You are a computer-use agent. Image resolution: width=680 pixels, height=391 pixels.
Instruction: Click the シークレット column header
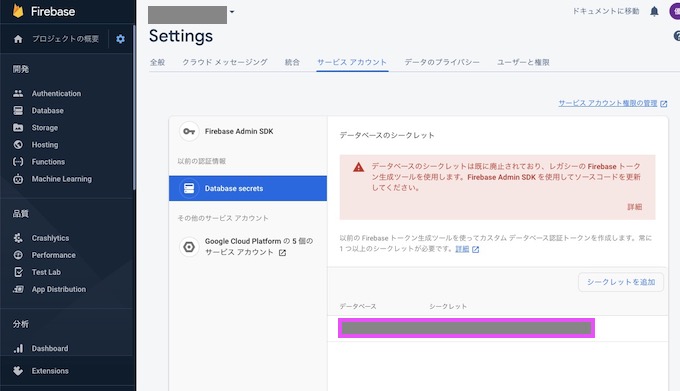click(x=448, y=306)
